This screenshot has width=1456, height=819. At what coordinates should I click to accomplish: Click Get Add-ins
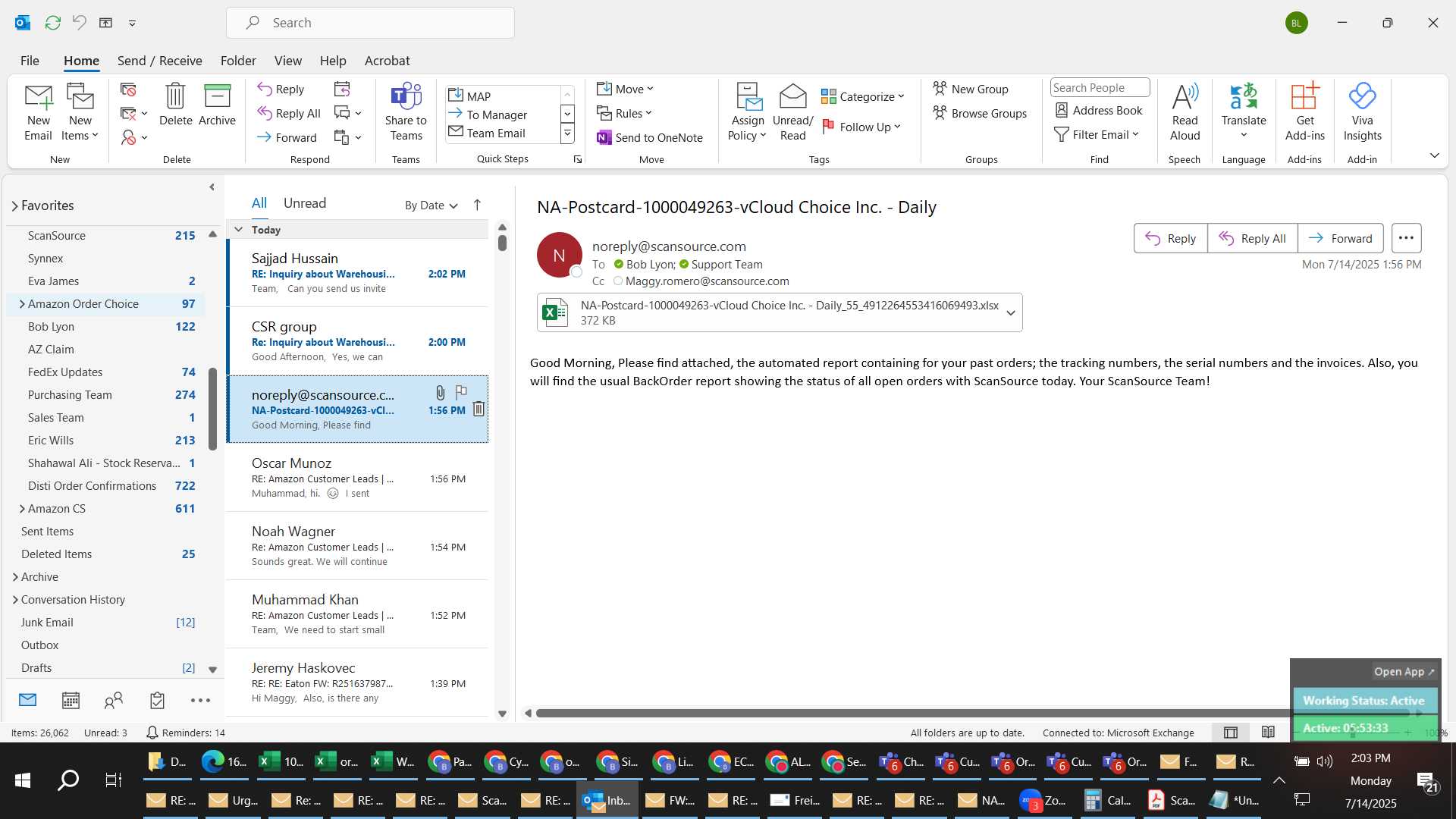click(x=1304, y=112)
